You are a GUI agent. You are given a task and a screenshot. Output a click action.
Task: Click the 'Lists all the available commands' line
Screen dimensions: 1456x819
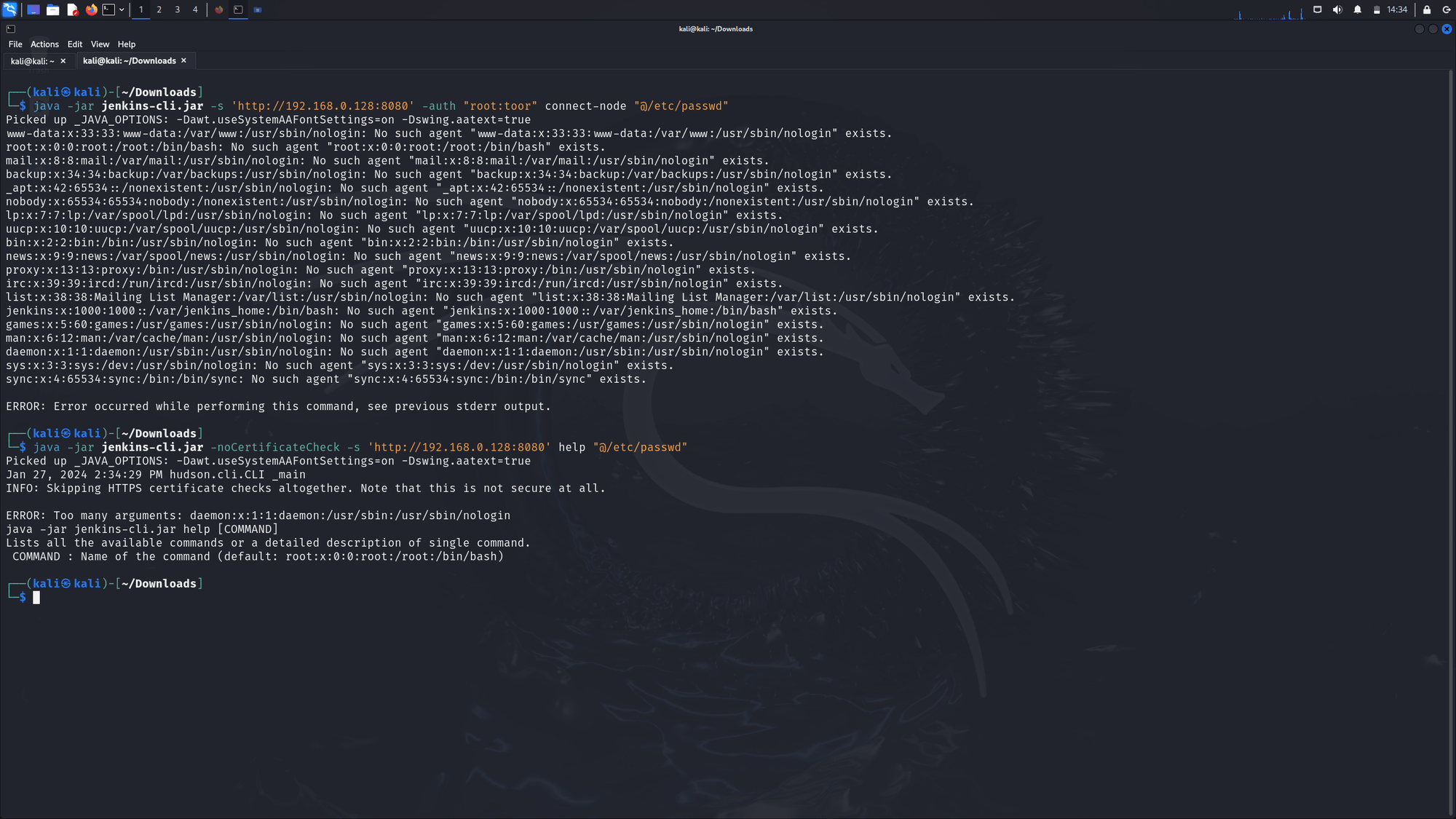point(268,543)
